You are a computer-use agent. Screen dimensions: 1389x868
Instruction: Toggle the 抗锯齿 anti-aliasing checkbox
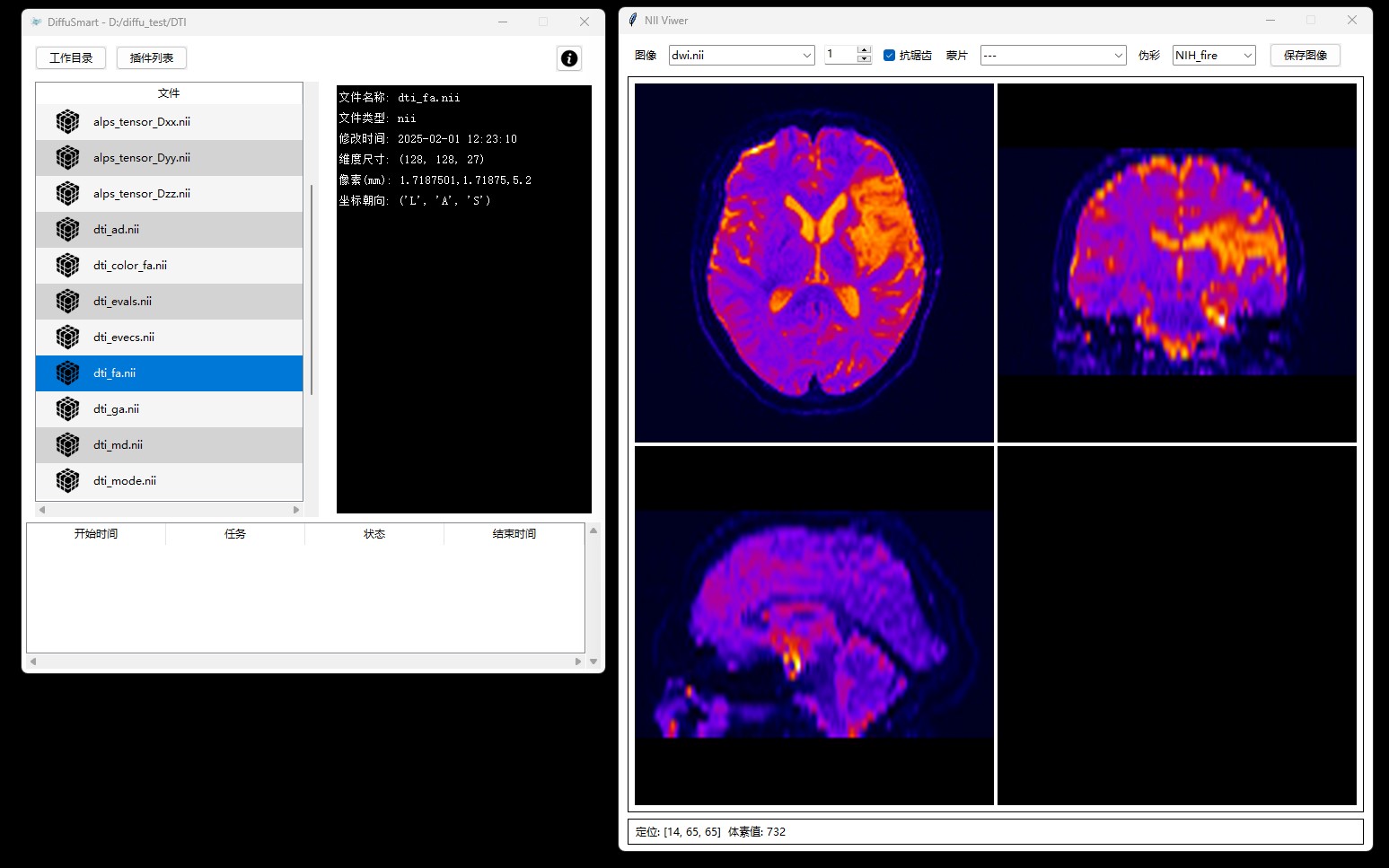point(889,56)
